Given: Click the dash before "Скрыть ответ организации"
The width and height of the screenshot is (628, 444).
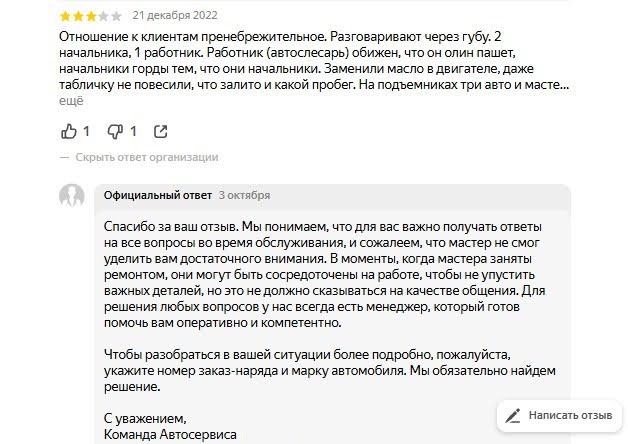Looking at the screenshot, I should (66, 157).
